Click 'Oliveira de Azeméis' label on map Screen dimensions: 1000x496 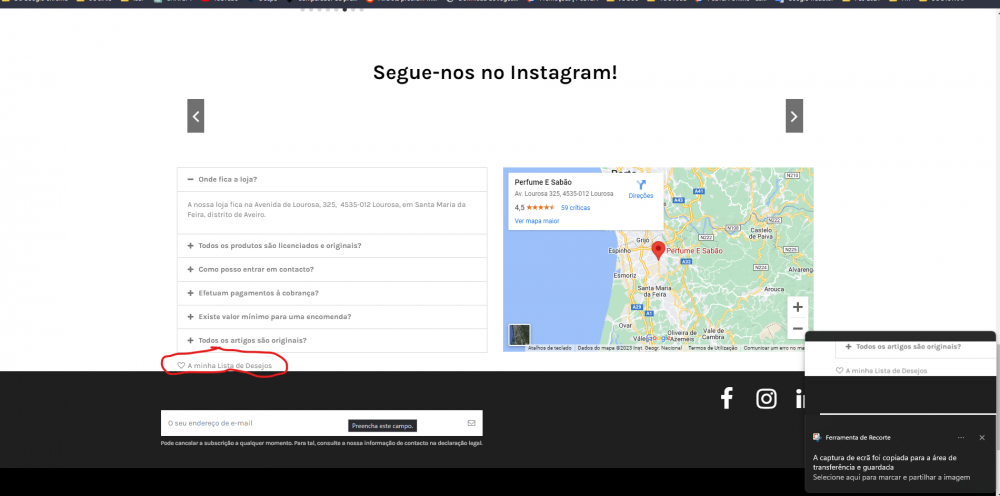684,335
